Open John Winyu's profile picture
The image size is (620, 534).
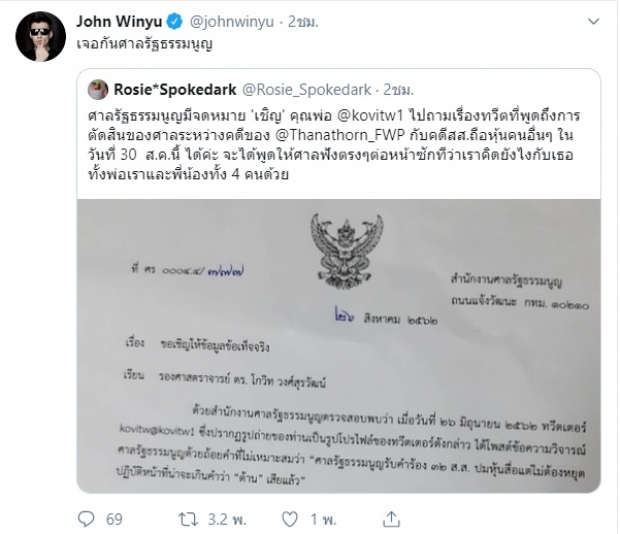[41, 36]
